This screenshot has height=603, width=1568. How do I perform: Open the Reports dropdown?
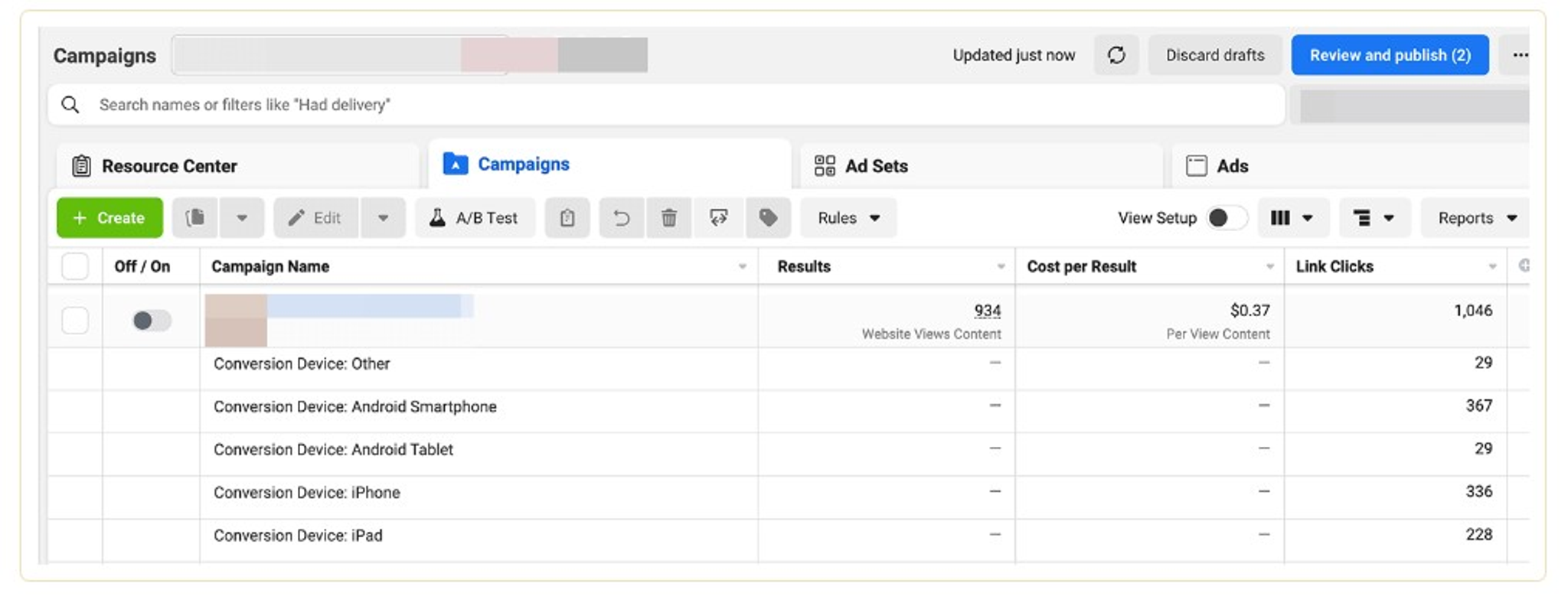[x=1475, y=218]
